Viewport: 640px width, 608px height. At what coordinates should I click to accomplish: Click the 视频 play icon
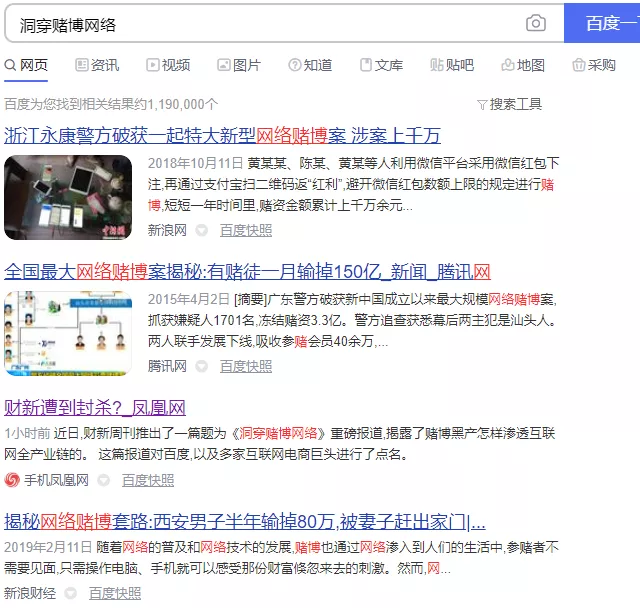tap(153, 65)
